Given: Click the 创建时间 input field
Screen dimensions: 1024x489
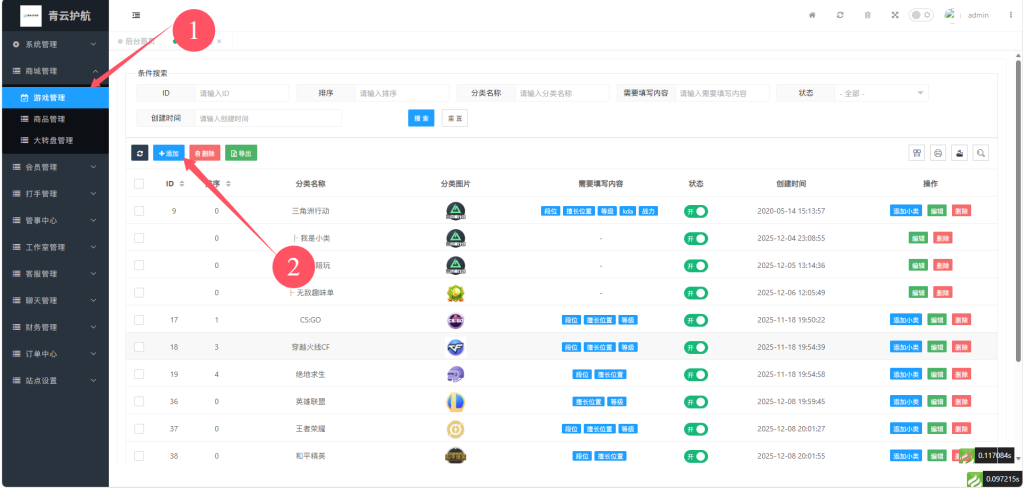Looking at the screenshot, I should pyautogui.click(x=268, y=118).
